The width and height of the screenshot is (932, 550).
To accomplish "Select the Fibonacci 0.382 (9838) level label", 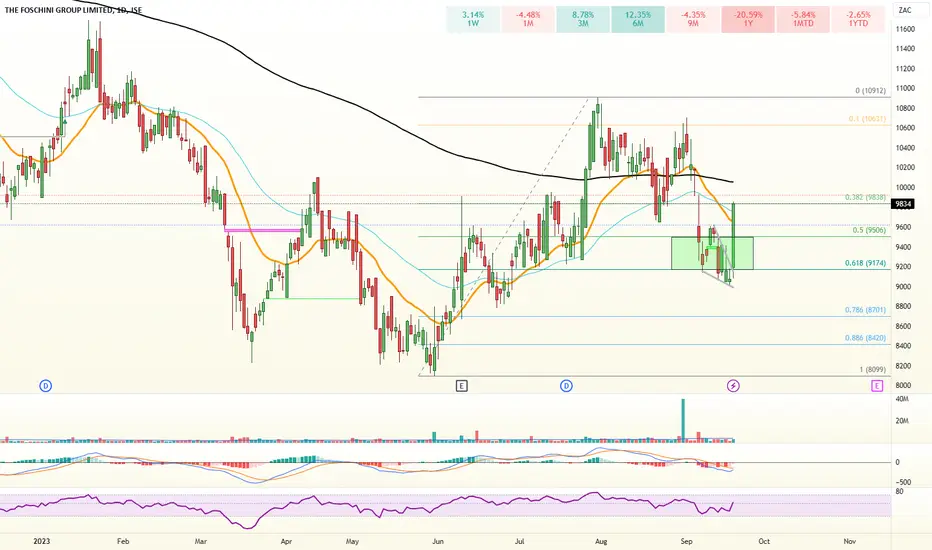I will (865, 197).
